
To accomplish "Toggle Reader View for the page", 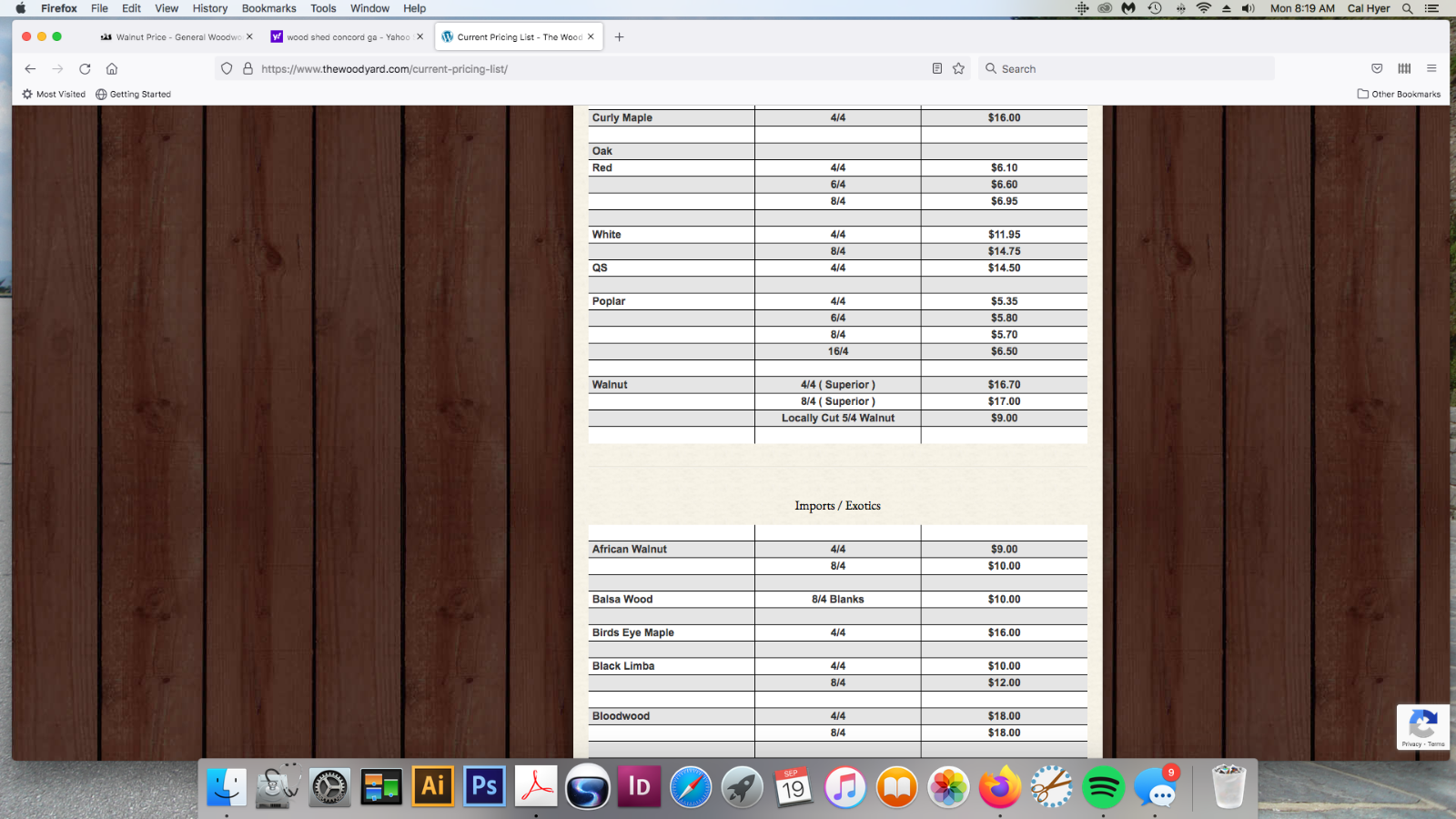I will coord(935,68).
